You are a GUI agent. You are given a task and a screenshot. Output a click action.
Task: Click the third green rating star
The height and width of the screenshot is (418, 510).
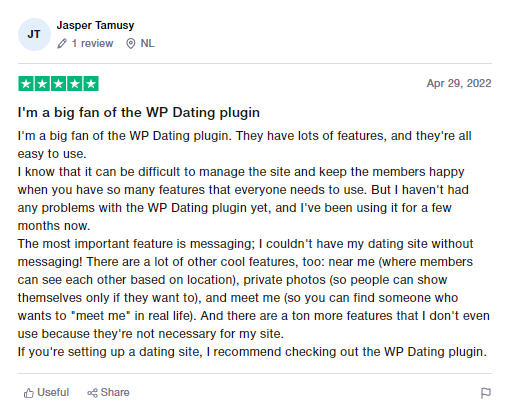58,84
